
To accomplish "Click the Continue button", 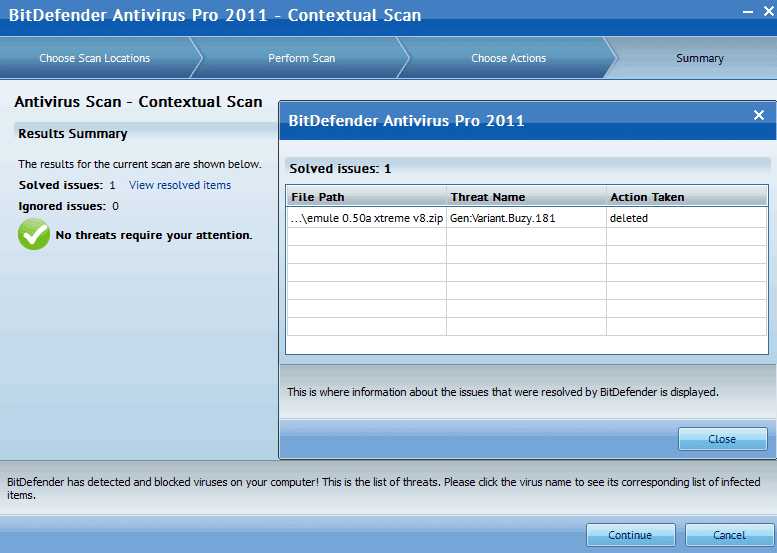I will 630,535.
